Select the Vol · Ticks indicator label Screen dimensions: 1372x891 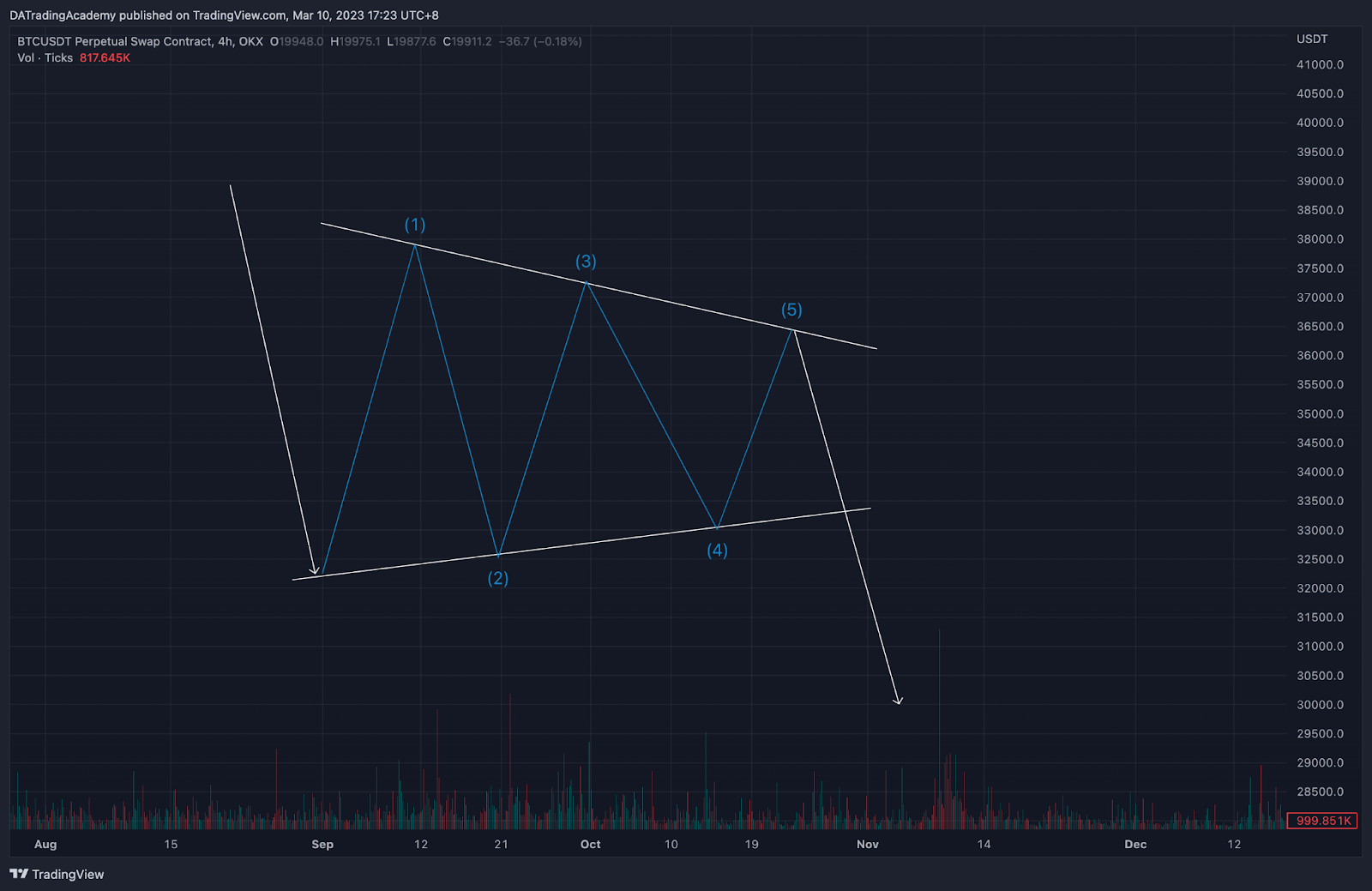point(45,57)
